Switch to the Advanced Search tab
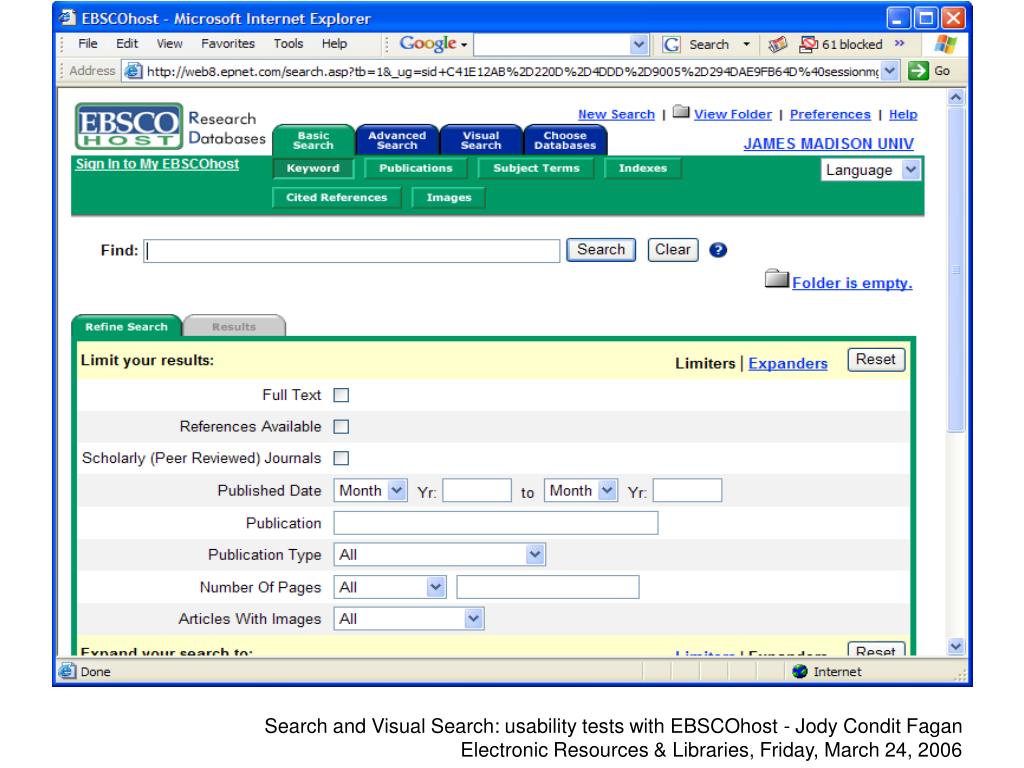The image size is (1024, 768). (x=397, y=140)
